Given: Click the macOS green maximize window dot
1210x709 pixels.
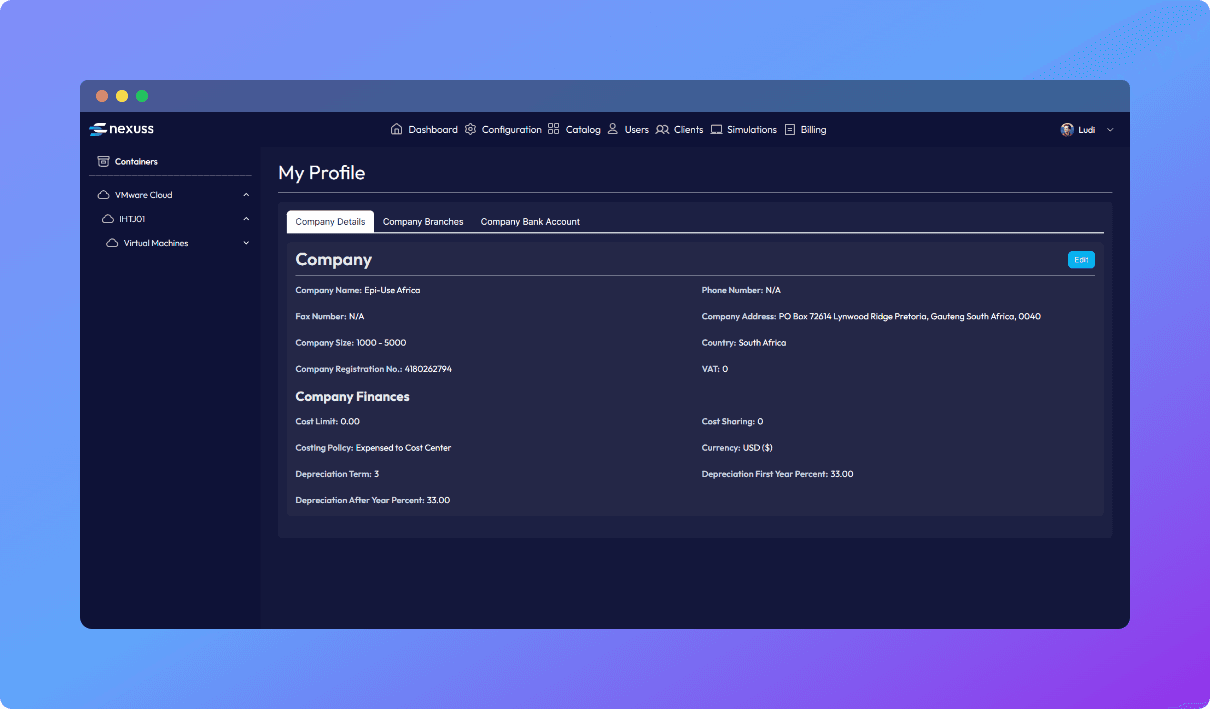Looking at the screenshot, I should [x=142, y=96].
